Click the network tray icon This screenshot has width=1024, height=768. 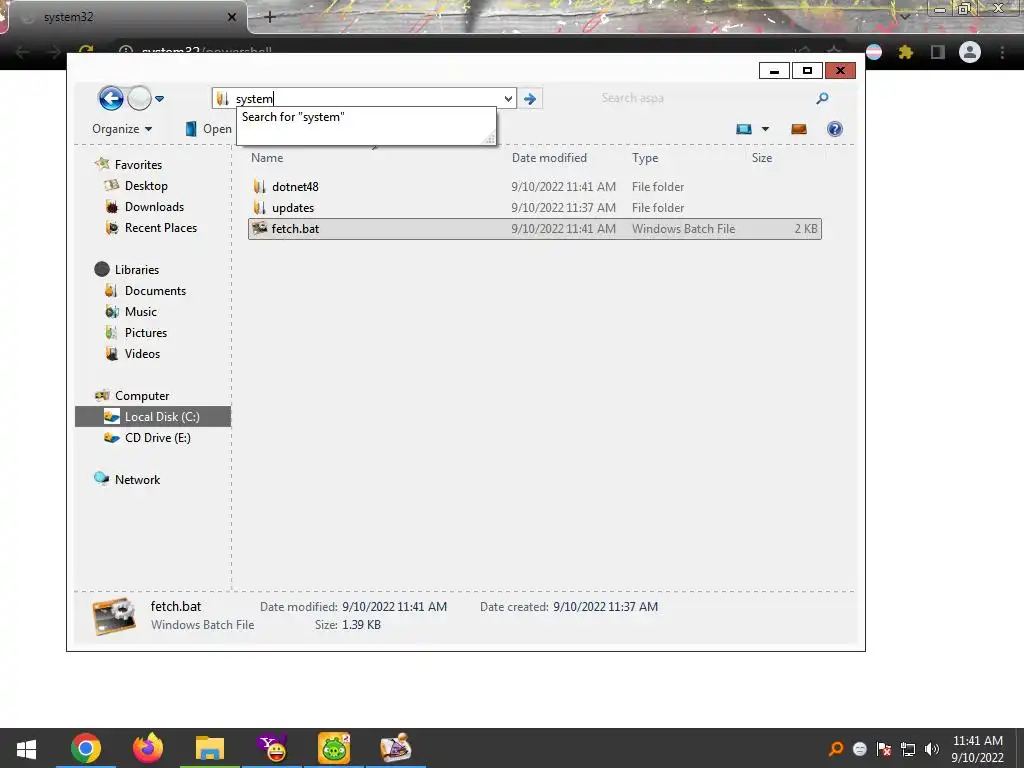pyautogui.click(x=908, y=749)
